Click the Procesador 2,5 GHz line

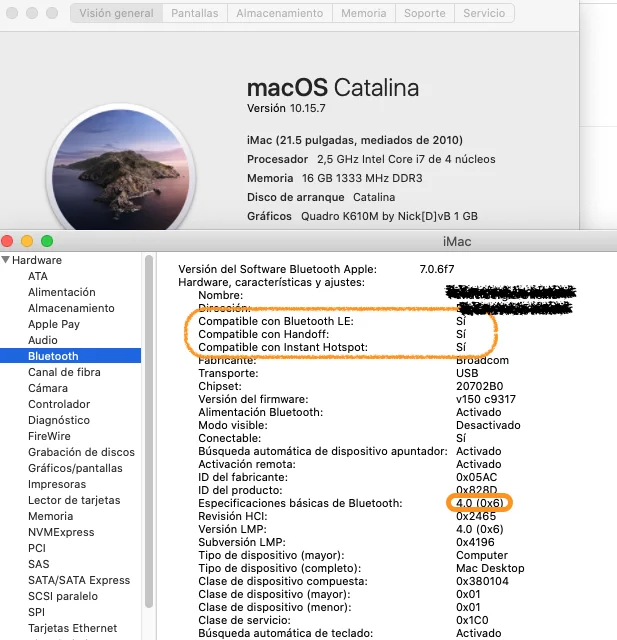371,159
